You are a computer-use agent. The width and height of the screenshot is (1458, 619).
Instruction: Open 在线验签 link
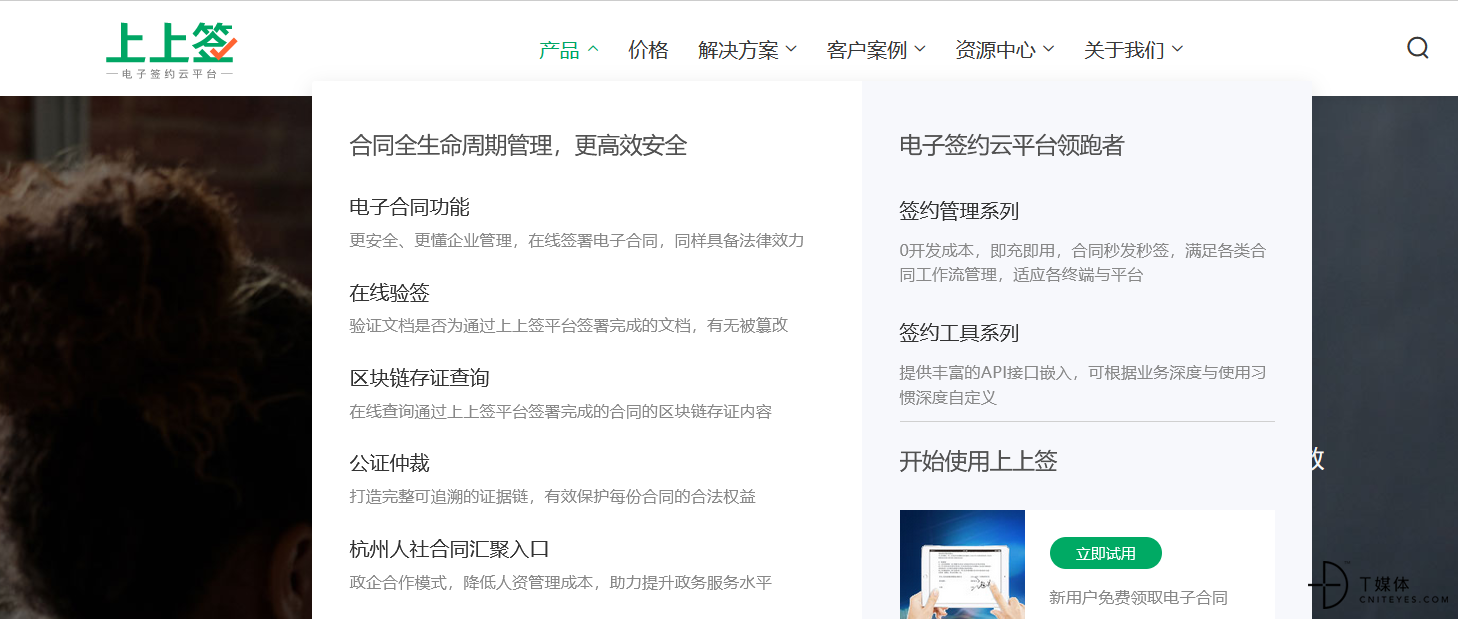click(389, 293)
